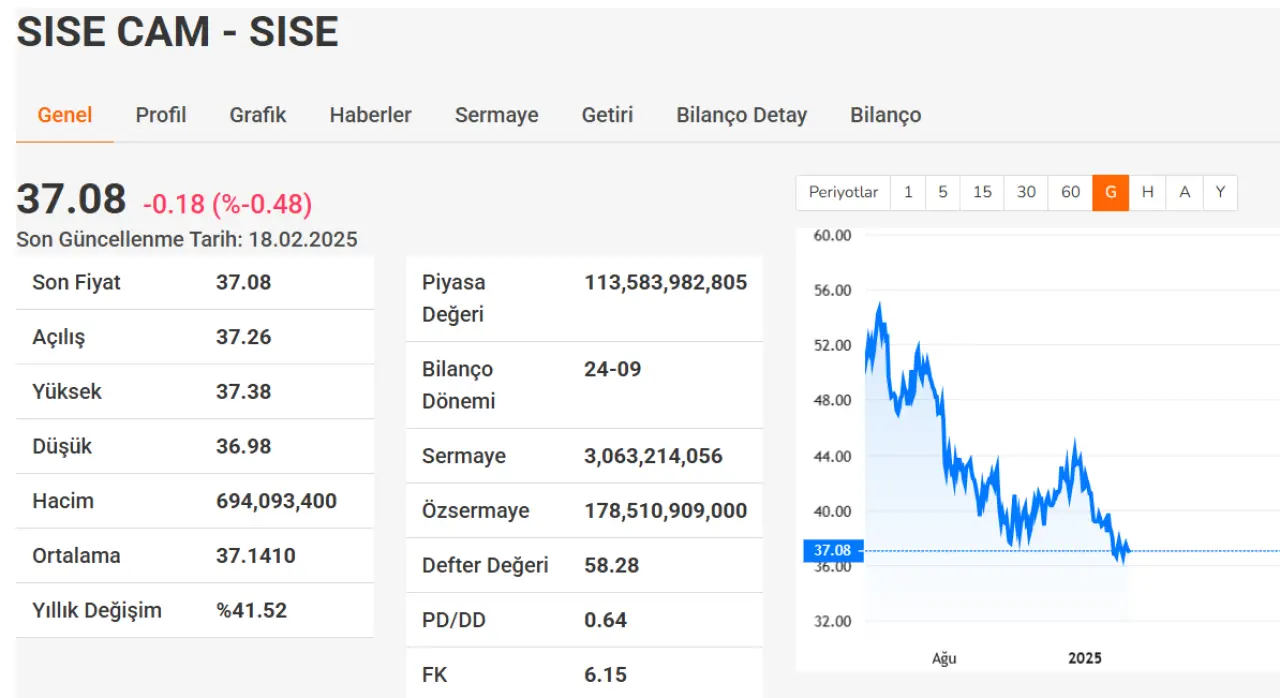Click the Ağu label on chart axis
Viewport: 1280px width, 698px height.
(x=944, y=658)
